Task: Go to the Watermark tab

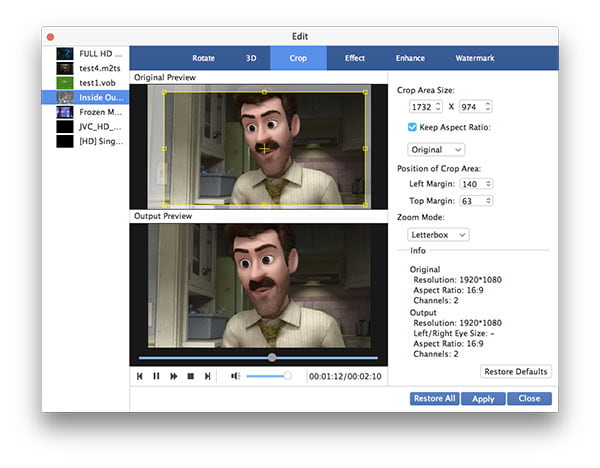Action: pos(475,58)
